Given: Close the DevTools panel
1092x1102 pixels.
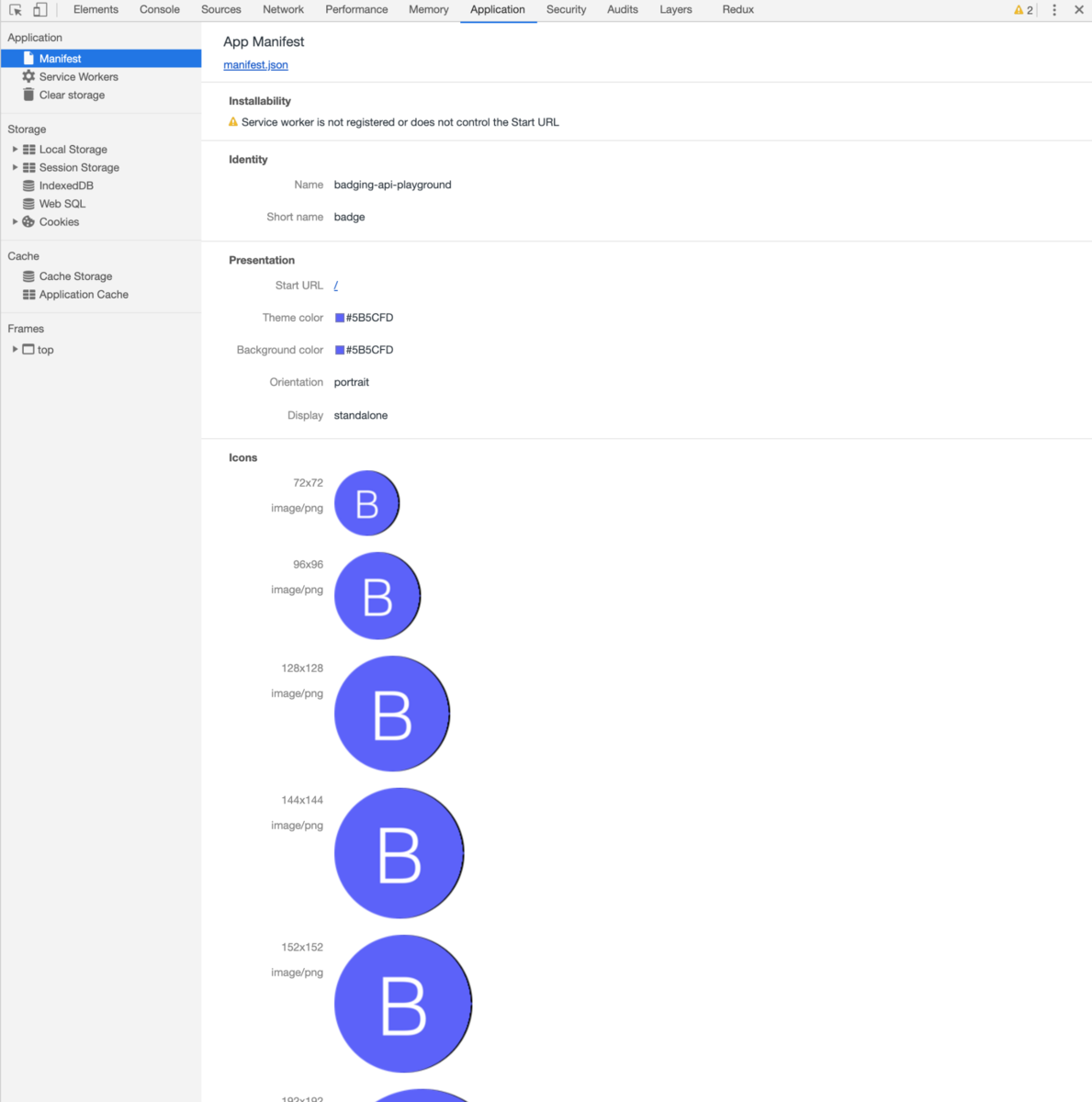Looking at the screenshot, I should [1079, 10].
